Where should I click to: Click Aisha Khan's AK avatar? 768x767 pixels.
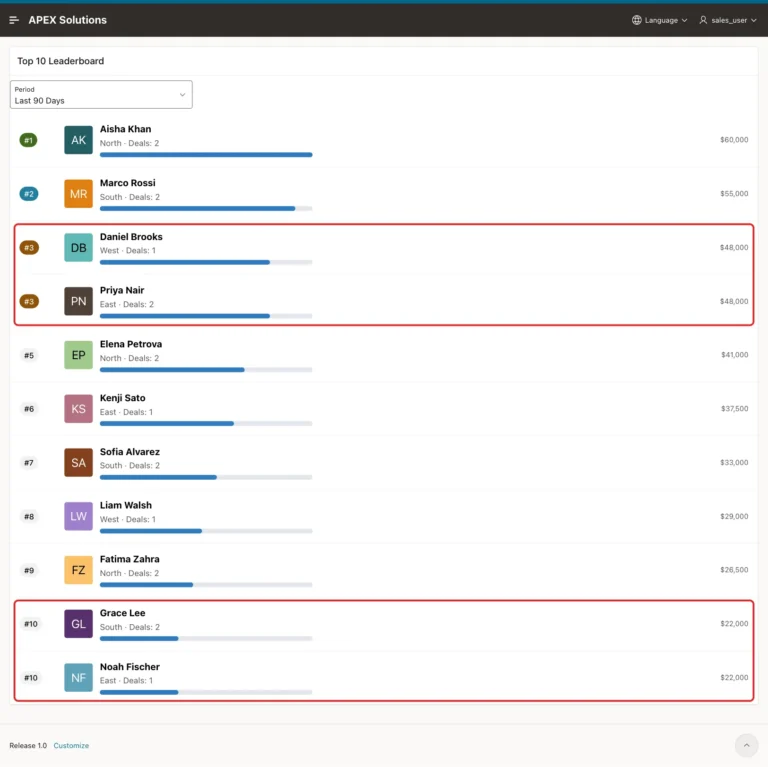[x=78, y=140]
